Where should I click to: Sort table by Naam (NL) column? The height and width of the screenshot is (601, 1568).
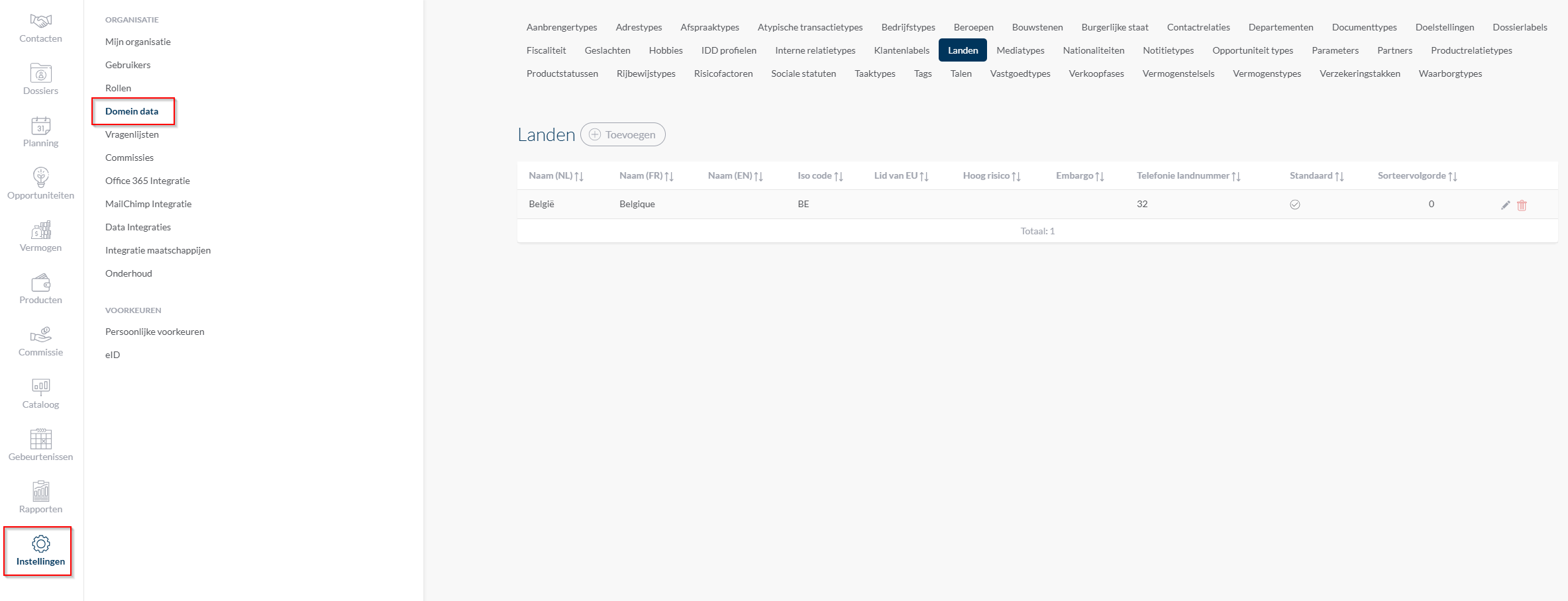click(x=555, y=176)
